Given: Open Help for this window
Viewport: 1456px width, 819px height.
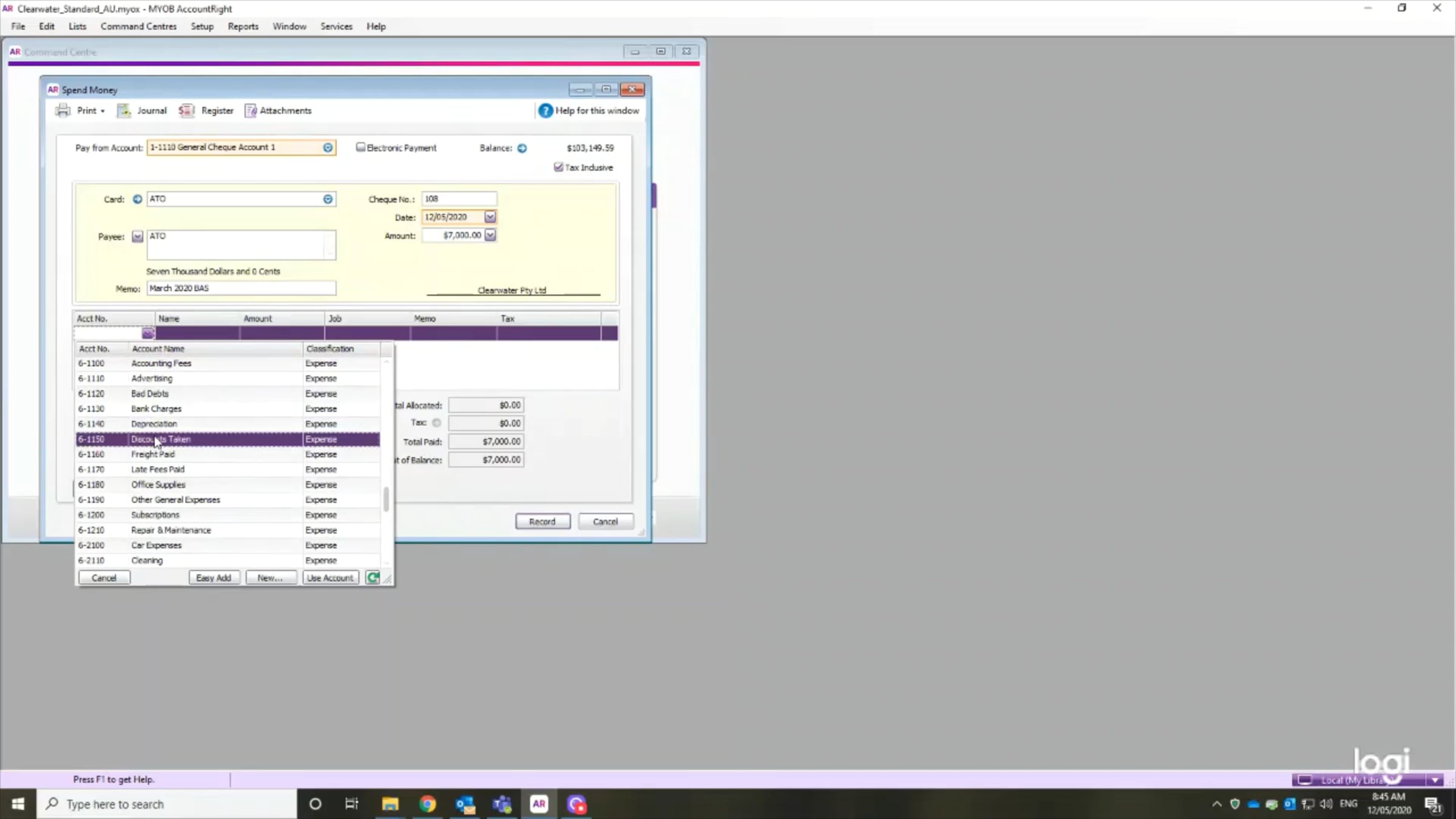Looking at the screenshot, I should click(x=588, y=110).
